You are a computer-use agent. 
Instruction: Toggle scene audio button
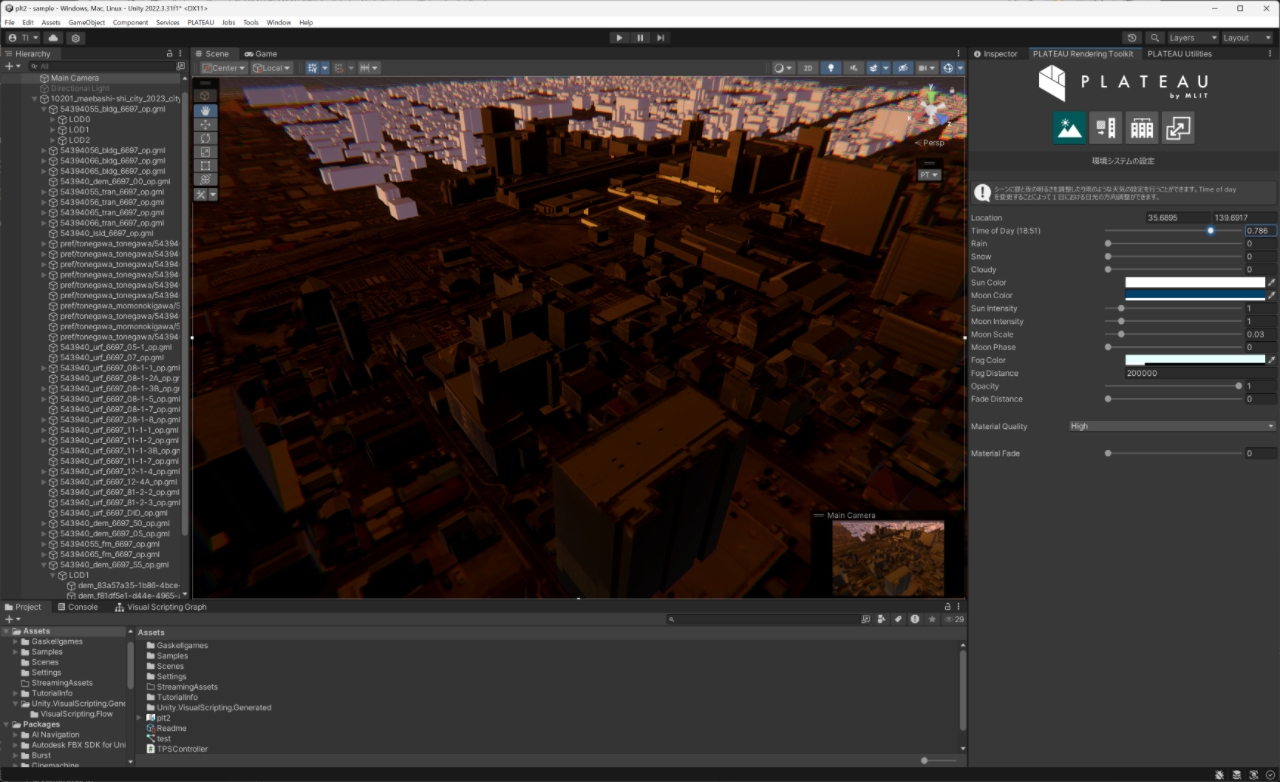click(853, 68)
